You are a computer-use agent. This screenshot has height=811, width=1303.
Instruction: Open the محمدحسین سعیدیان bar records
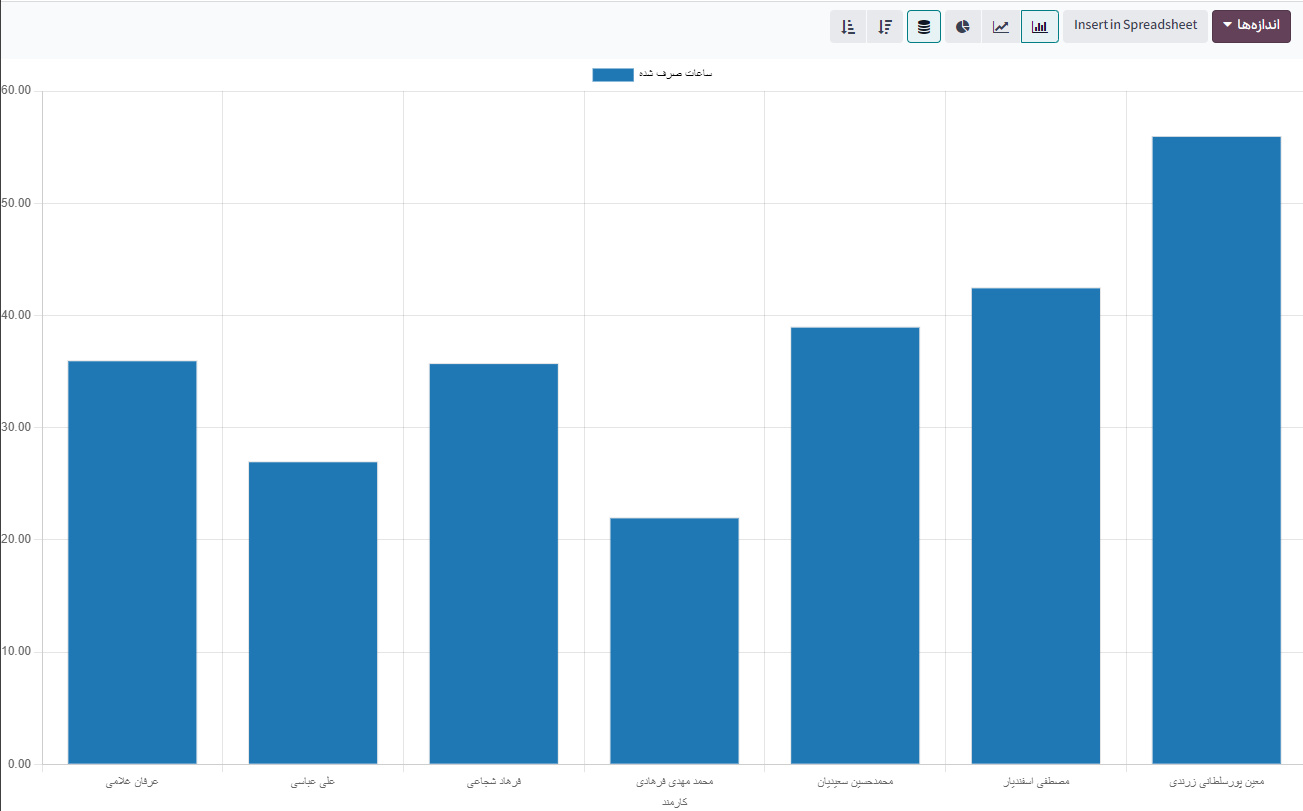(x=855, y=545)
